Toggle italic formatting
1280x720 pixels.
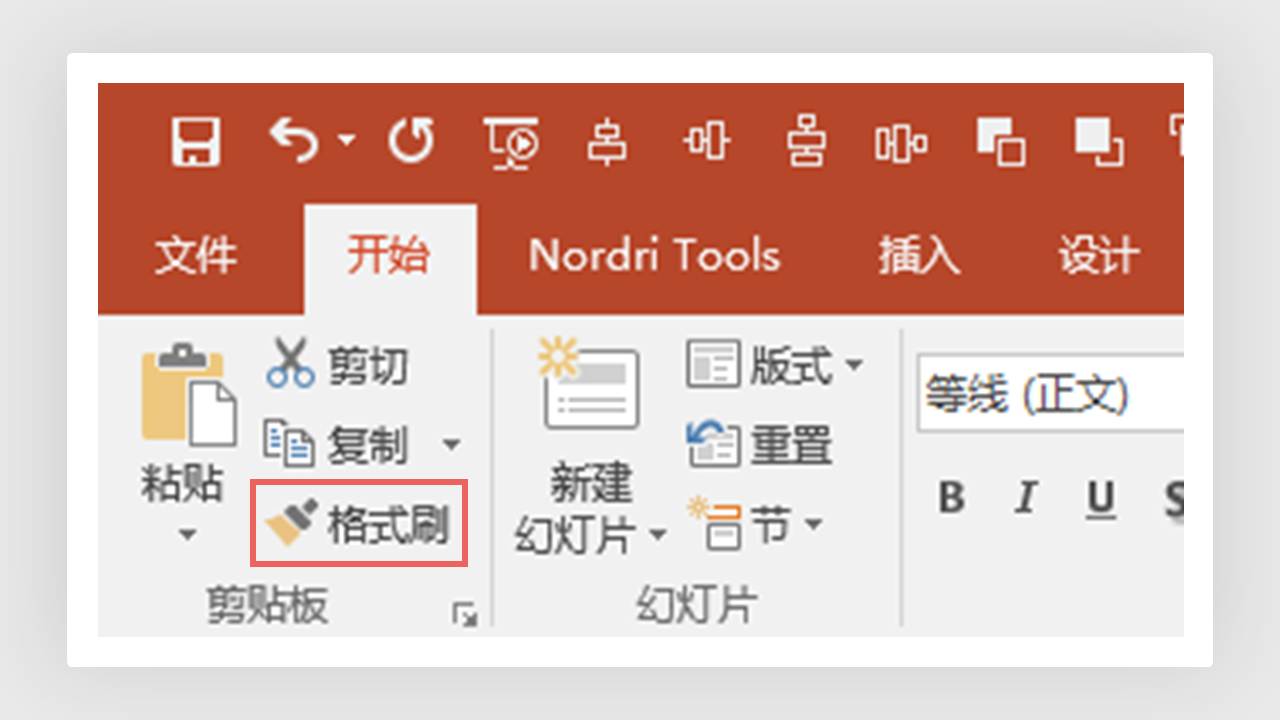pos(1024,497)
